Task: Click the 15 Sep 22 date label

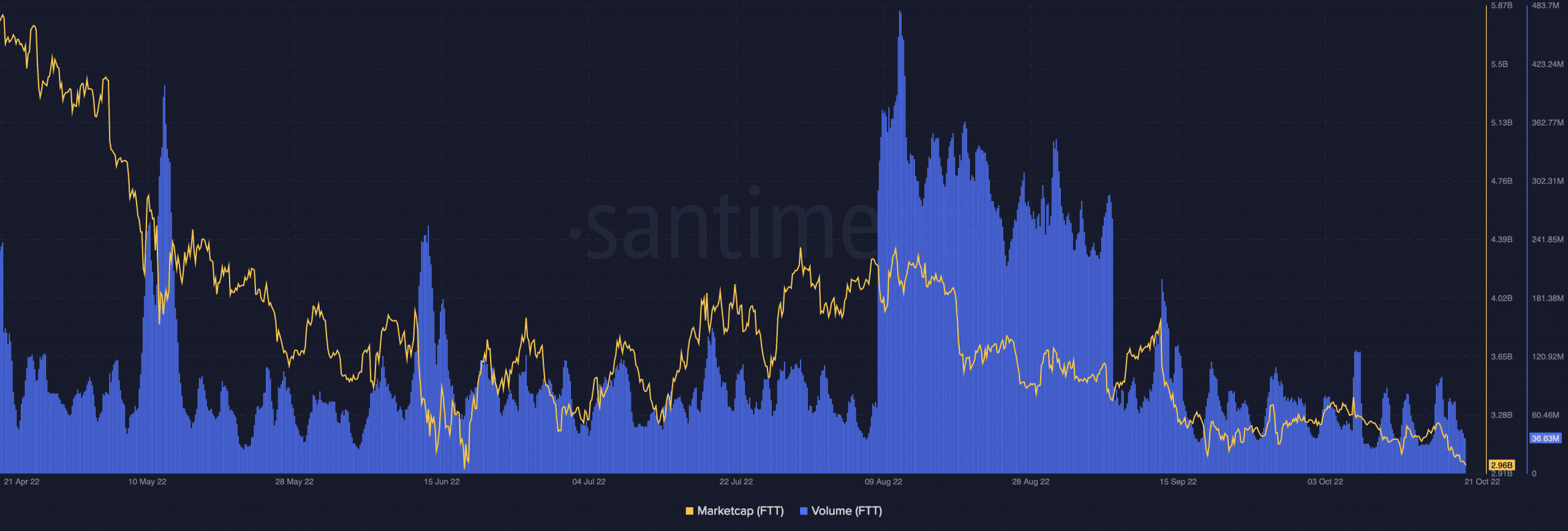Action: coord(1178,482)
